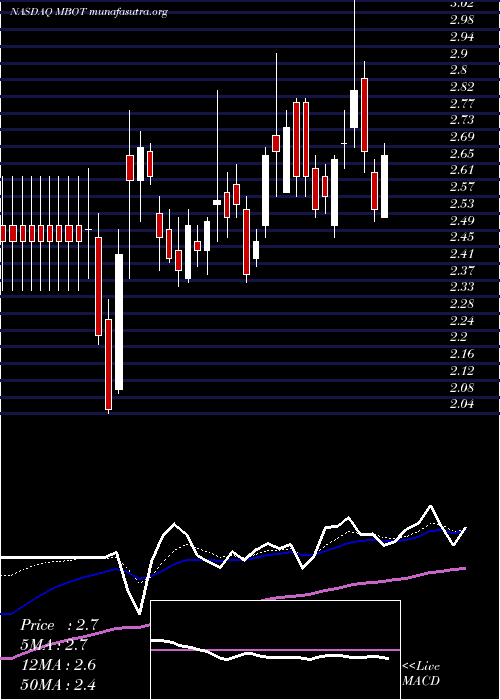The image size is (500, 700).
Task: Click the 2.61 price axis label
Action: (x=462, y=170)
